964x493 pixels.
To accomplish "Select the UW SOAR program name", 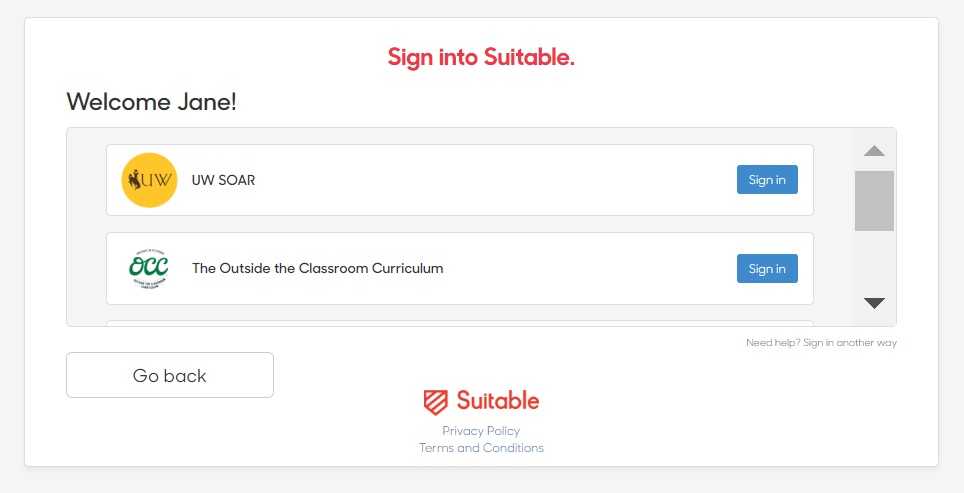I will pos(223,180).
